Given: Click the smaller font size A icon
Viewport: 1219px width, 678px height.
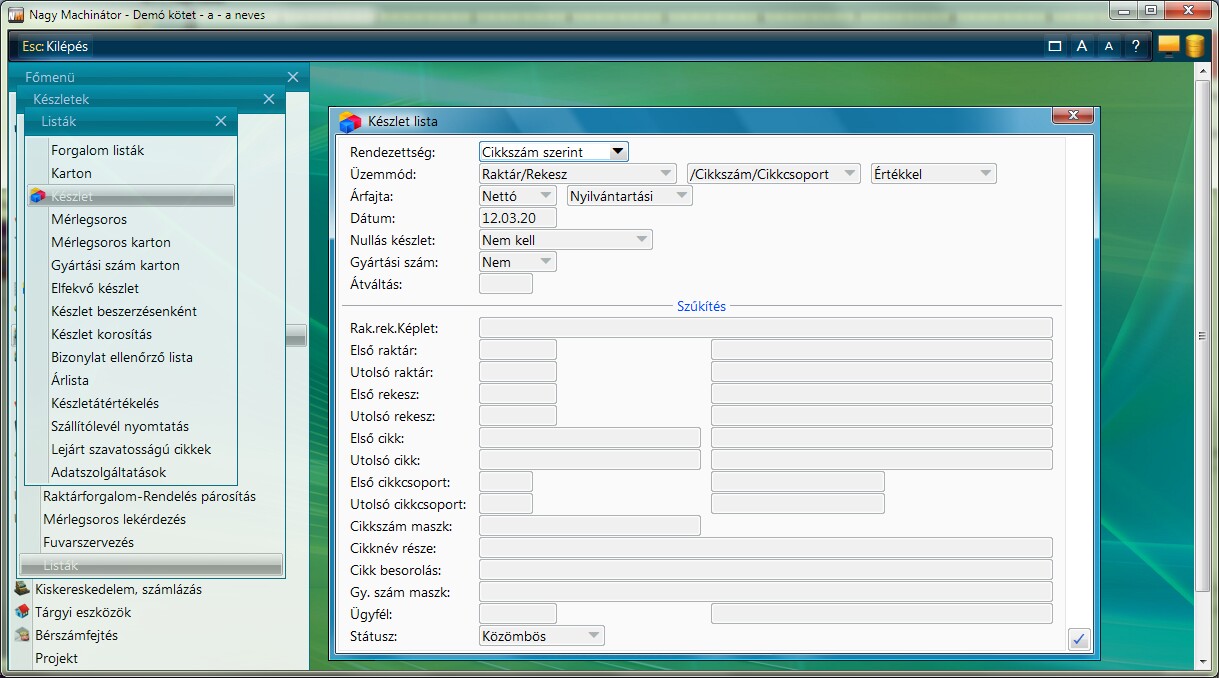Looking at the screenshot, I should coord(1108,46).
